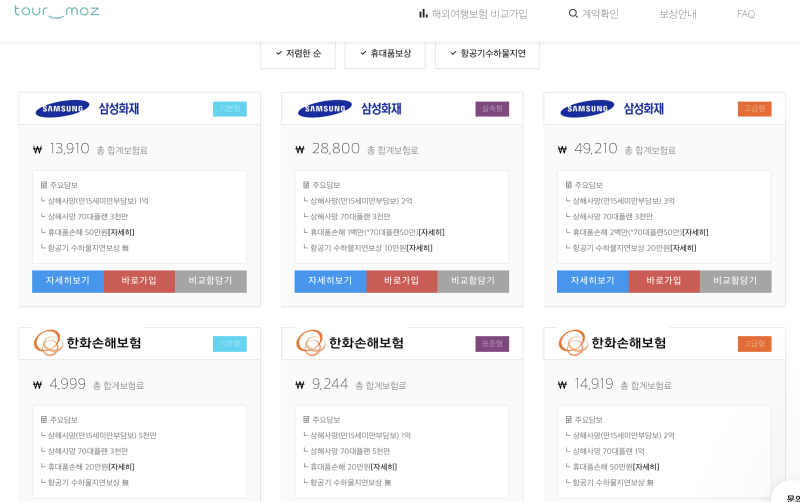The height and width of the screenshot is (502, 800).
Task: Click 자세히보기 on Samsung 49,210 plan
Action: pos(593,281)
